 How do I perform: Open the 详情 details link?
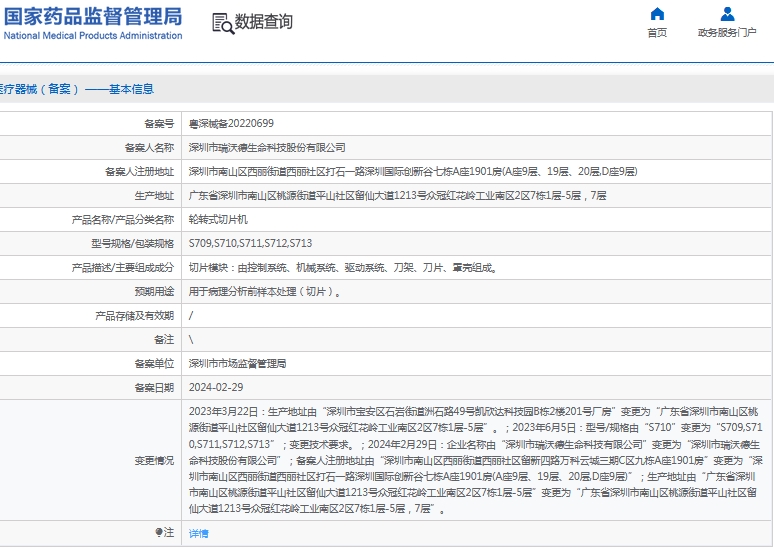198,533
